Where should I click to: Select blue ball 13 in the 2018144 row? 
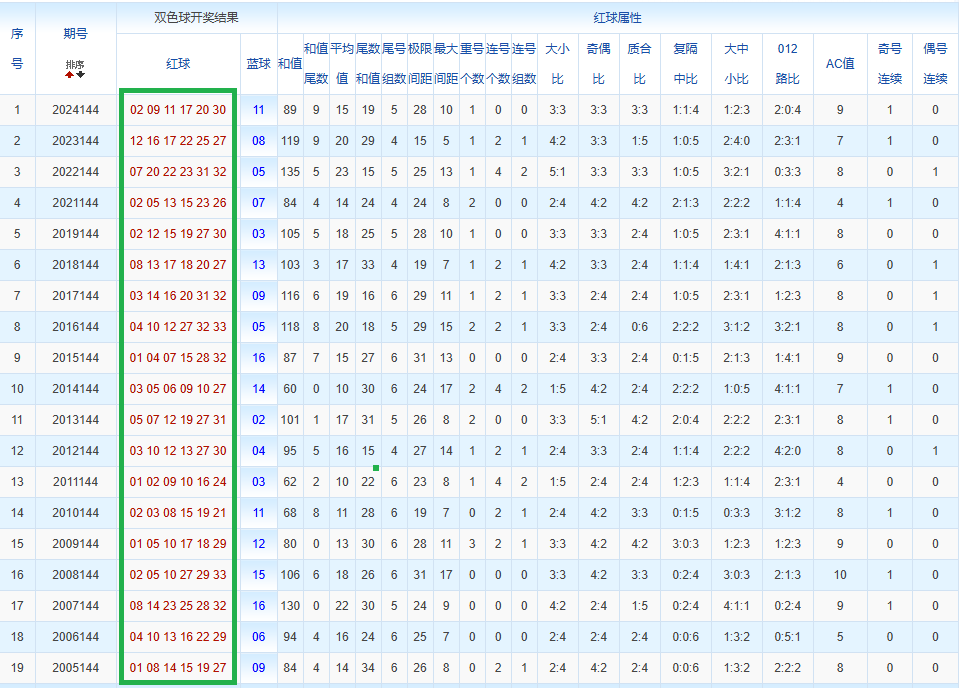click(259, 265)
